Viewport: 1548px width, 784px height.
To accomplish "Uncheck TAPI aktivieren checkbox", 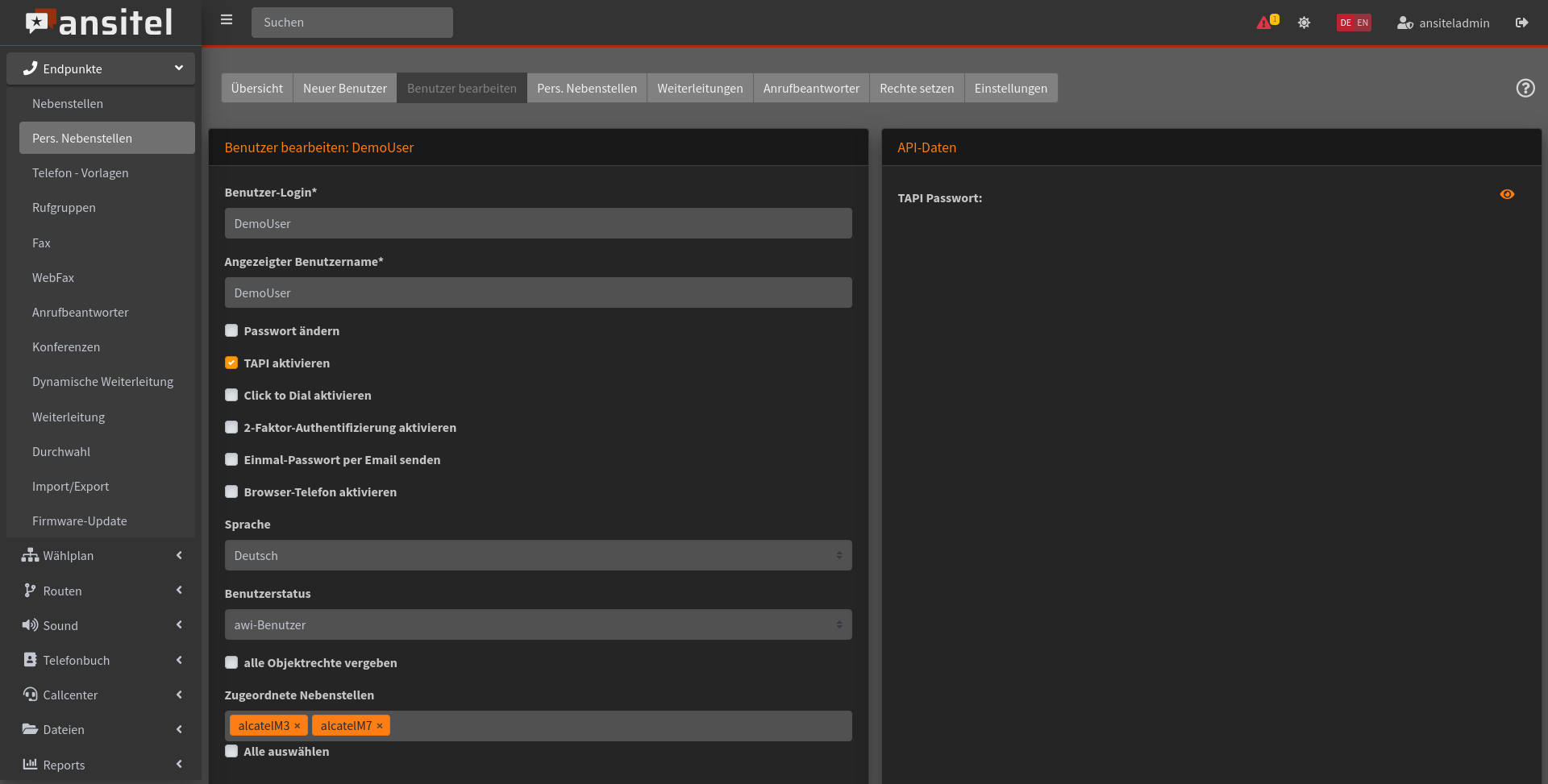I will (x=231, y=363).
